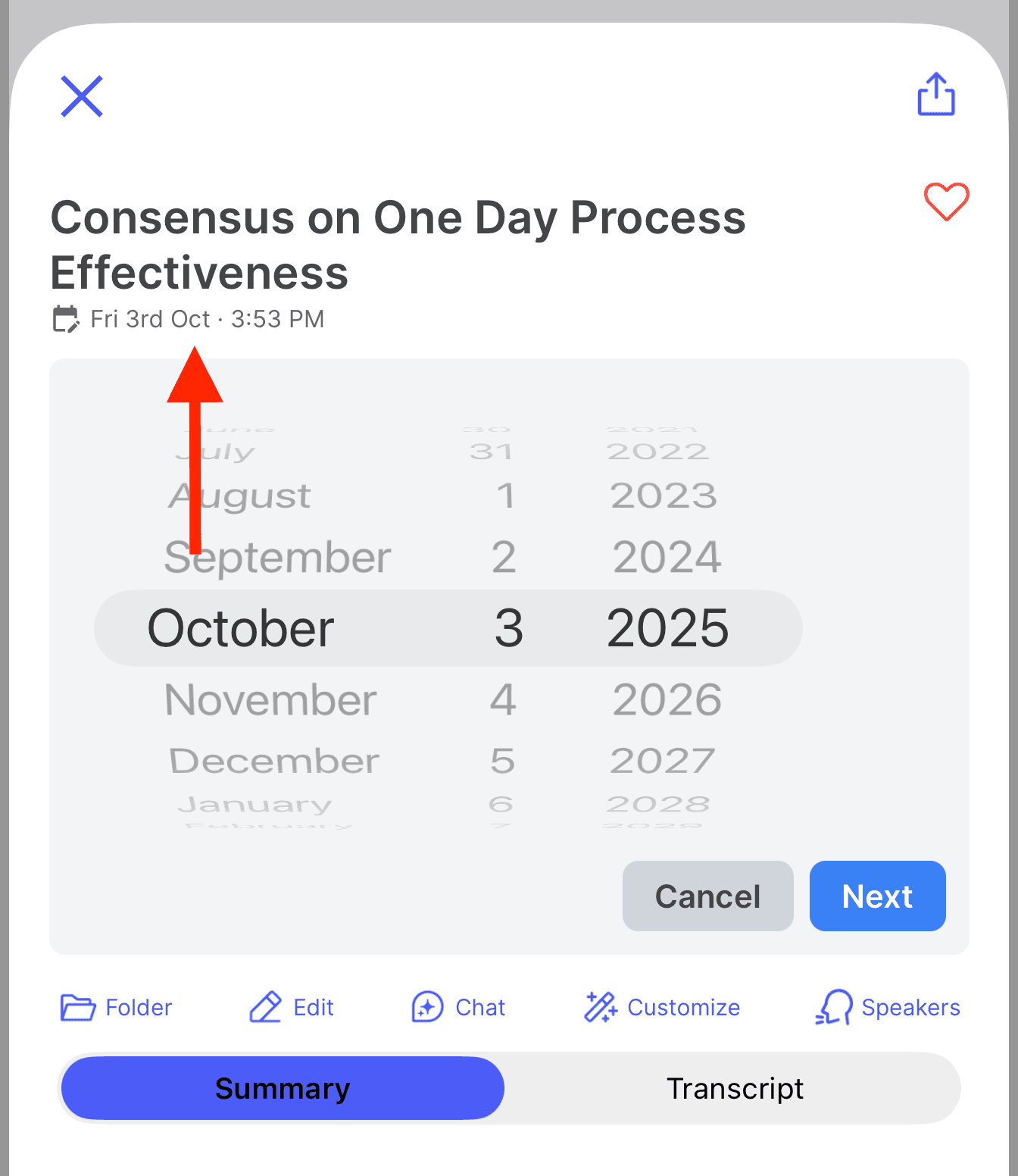Tap the share icon at top right
This screenshot has height=1176, width=1018.
[936, 95]
